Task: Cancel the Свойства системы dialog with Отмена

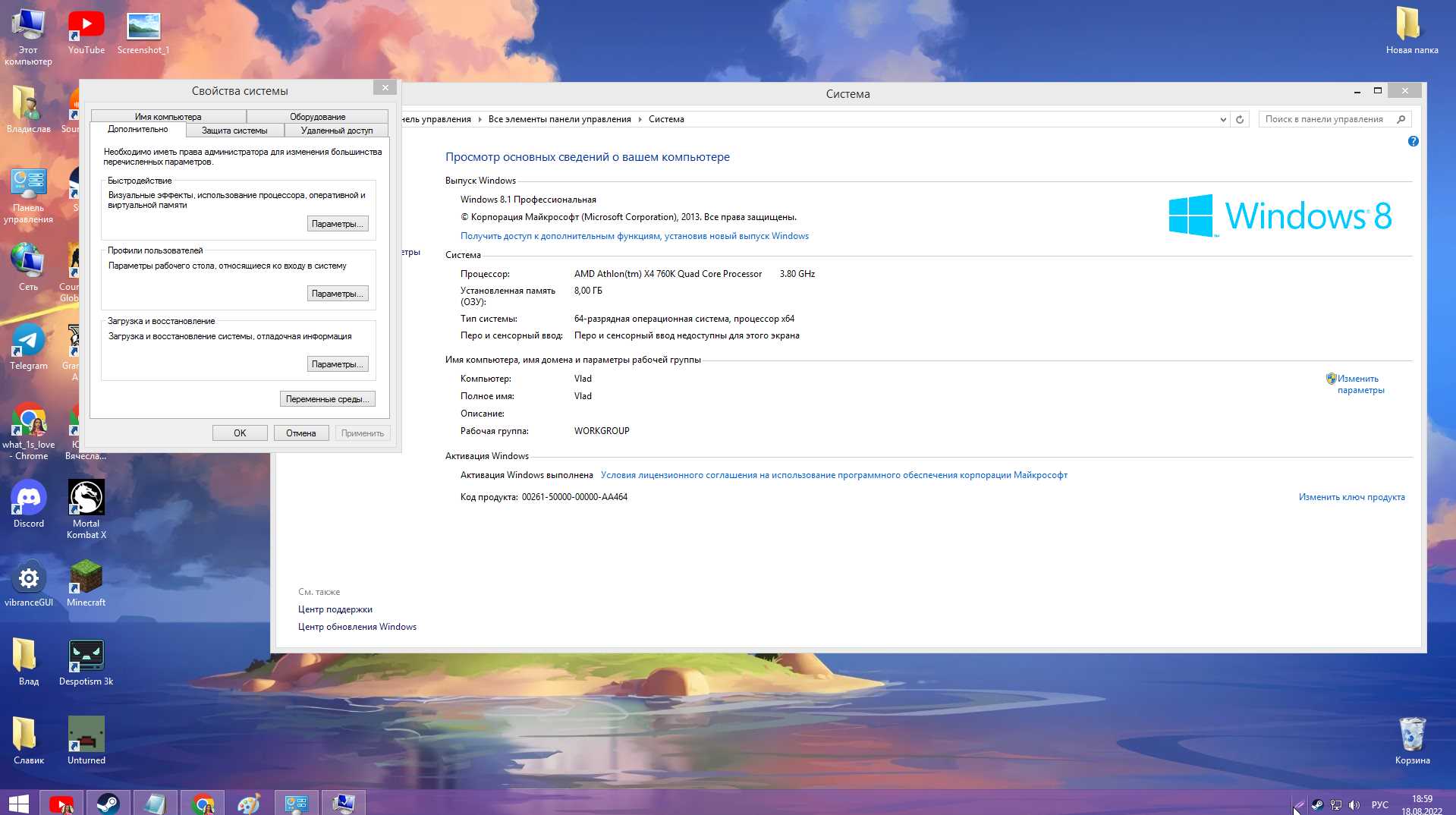Action: tap(301, 433)
